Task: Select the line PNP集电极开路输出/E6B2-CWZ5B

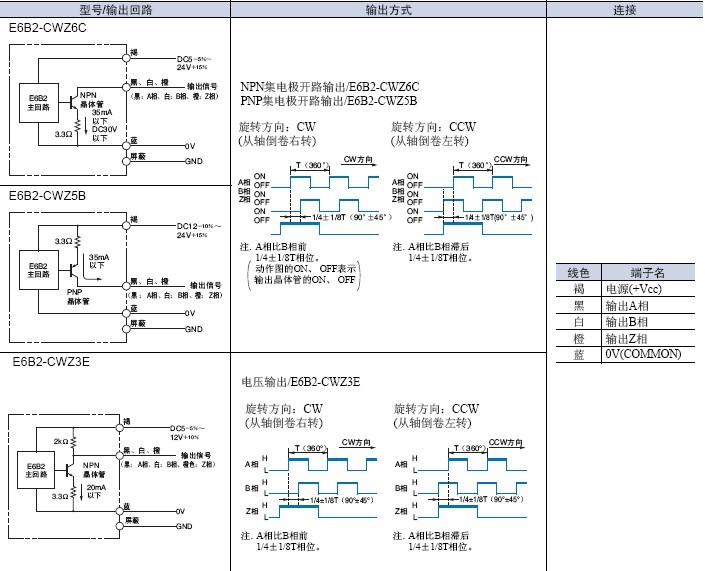Action: [329, 100]
